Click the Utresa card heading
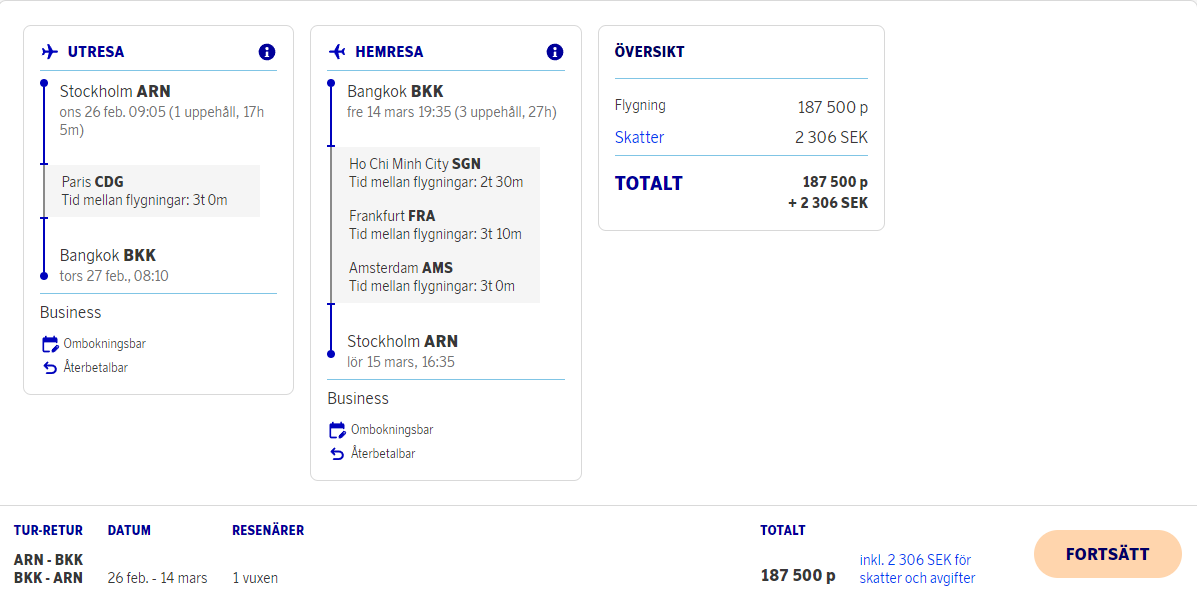The image size is (1197, 601). pyautogui.click(x=96, y=52)
